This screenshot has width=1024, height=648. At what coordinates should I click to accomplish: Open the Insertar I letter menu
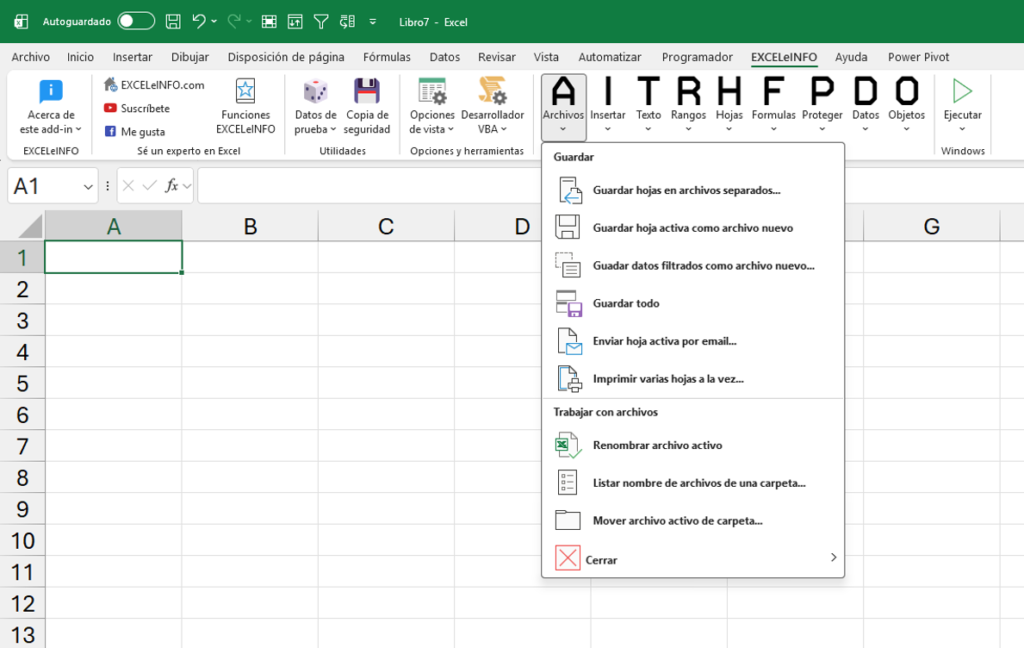608,107
